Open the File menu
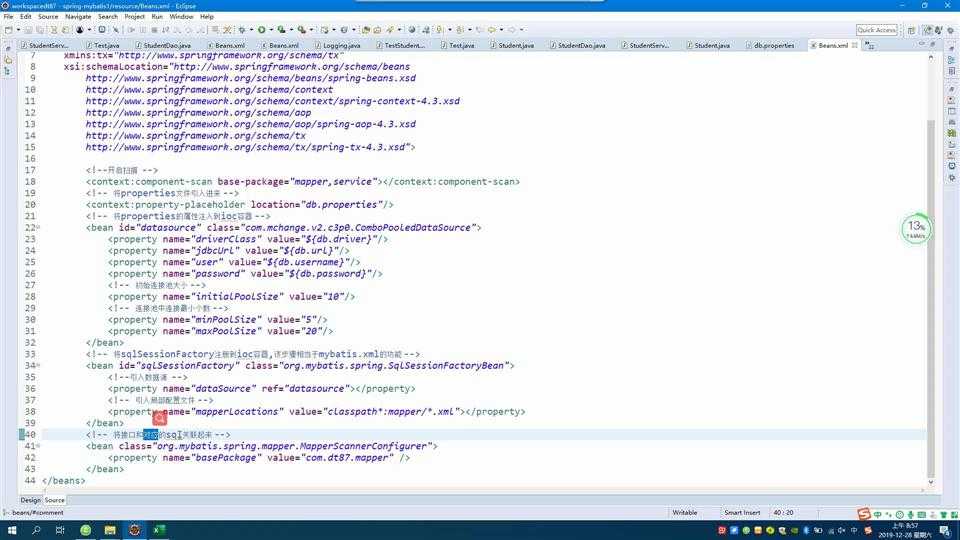The width and height of the screenshot is (960, 540). 9,17
